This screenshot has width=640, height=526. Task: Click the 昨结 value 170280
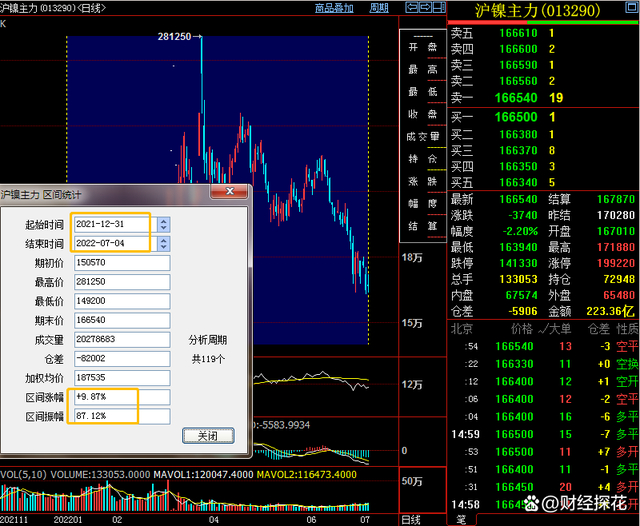(x=616, y=215)
